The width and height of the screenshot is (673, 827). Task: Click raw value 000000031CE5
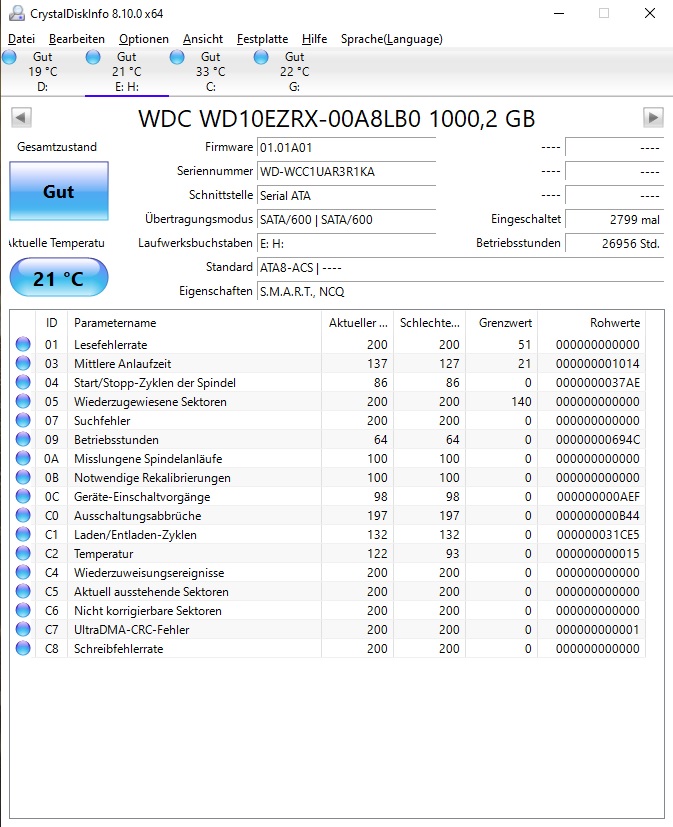(598, 534)
